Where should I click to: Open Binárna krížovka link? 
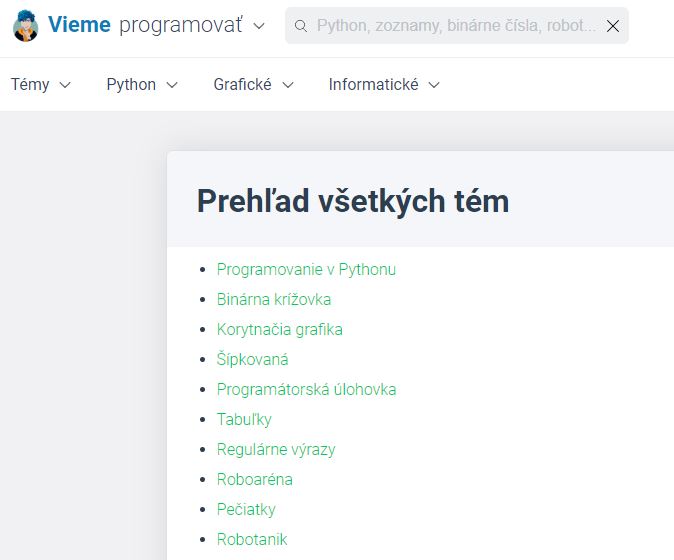(x=274, y=300)
